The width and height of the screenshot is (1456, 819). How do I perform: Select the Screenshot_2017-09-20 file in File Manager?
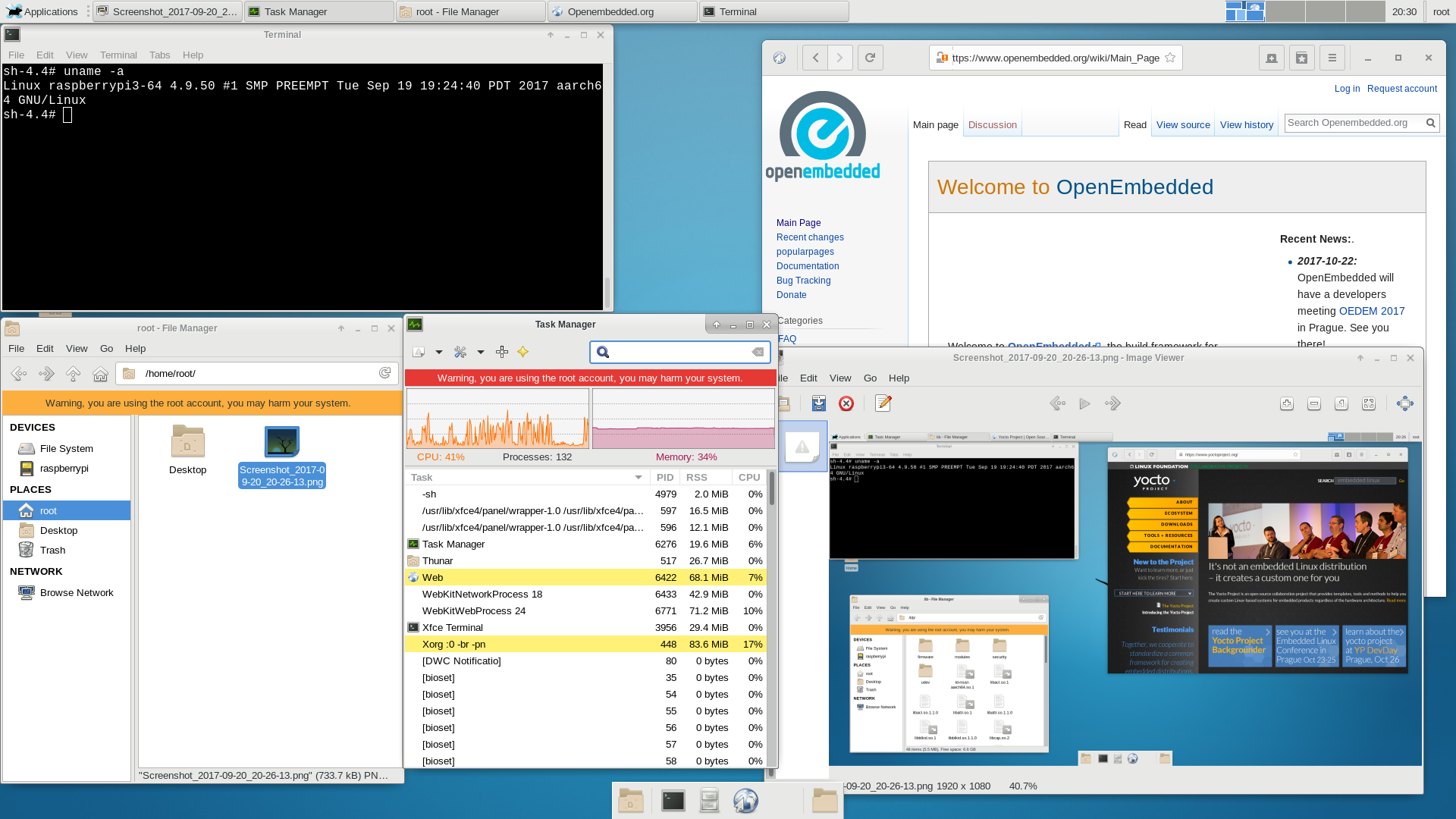[282, 457]
